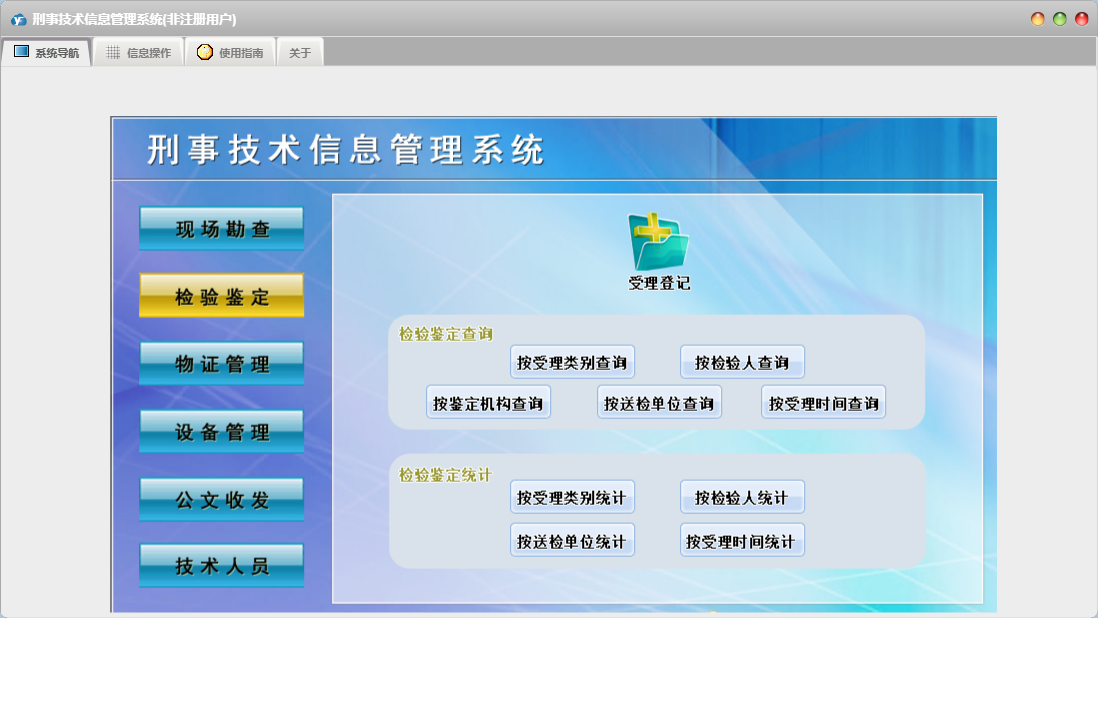The width and height of the screenshot is (1098, 719).
Task: Open the 设备管理 module
Action: coord(222,432)
